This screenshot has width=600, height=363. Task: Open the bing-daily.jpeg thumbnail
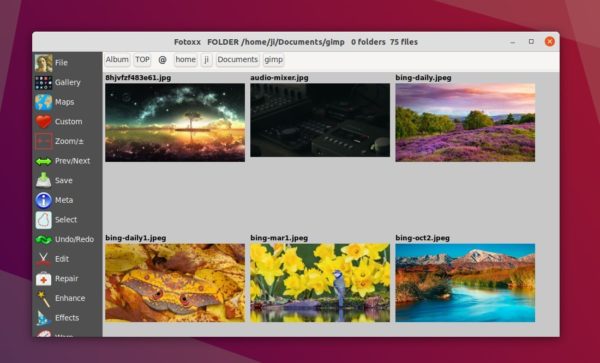click(x=465, y=122)
